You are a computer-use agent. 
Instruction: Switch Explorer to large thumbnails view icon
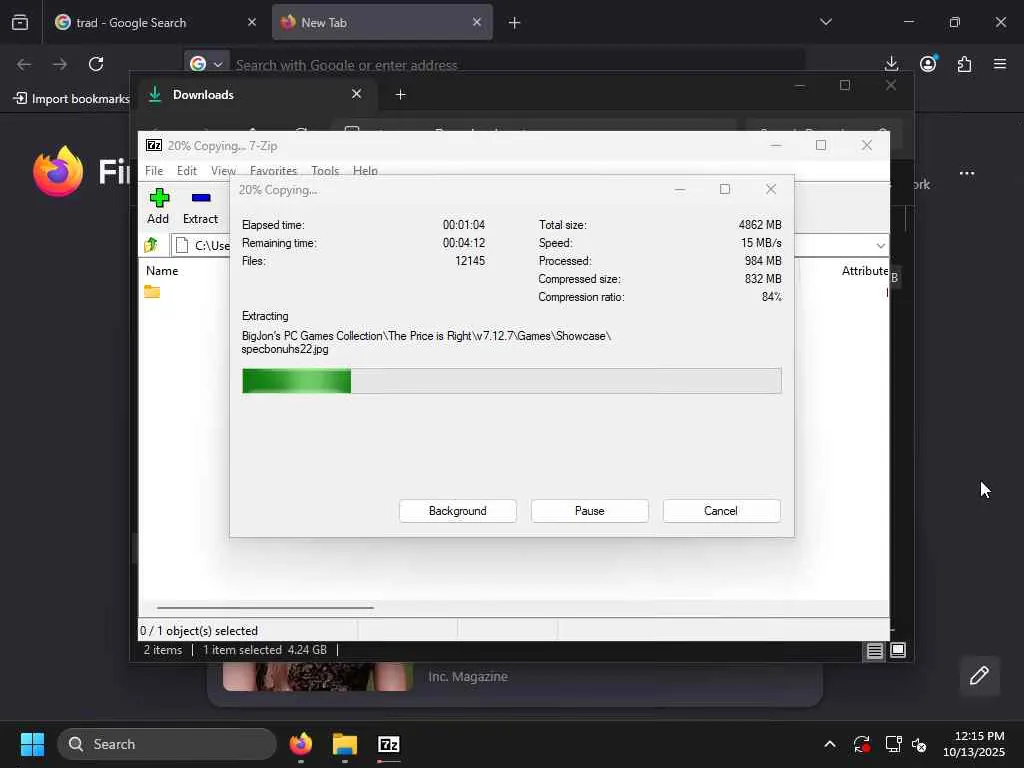[x=898, y=650]
